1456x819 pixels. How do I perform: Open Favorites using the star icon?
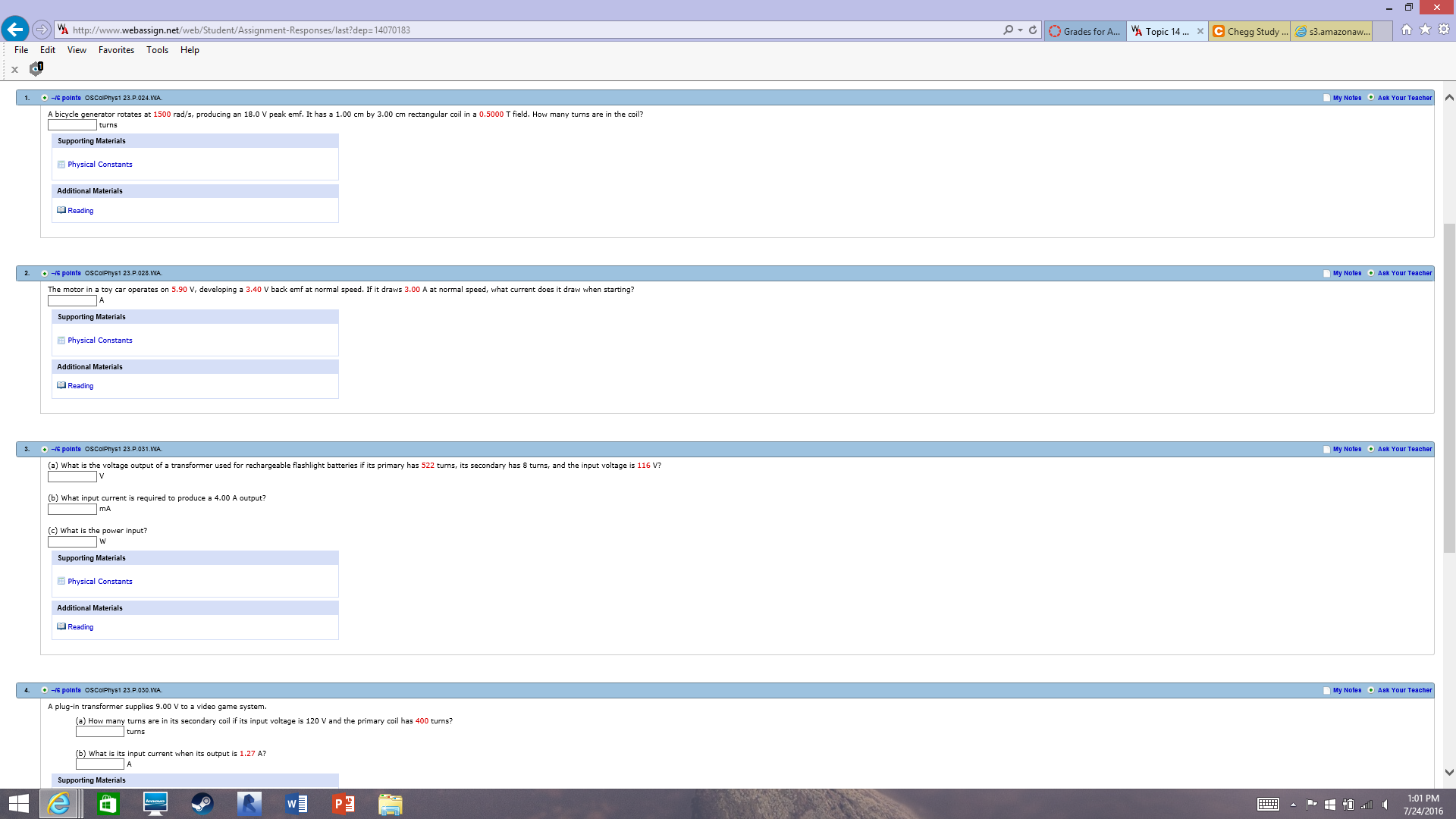point(1425,30)
